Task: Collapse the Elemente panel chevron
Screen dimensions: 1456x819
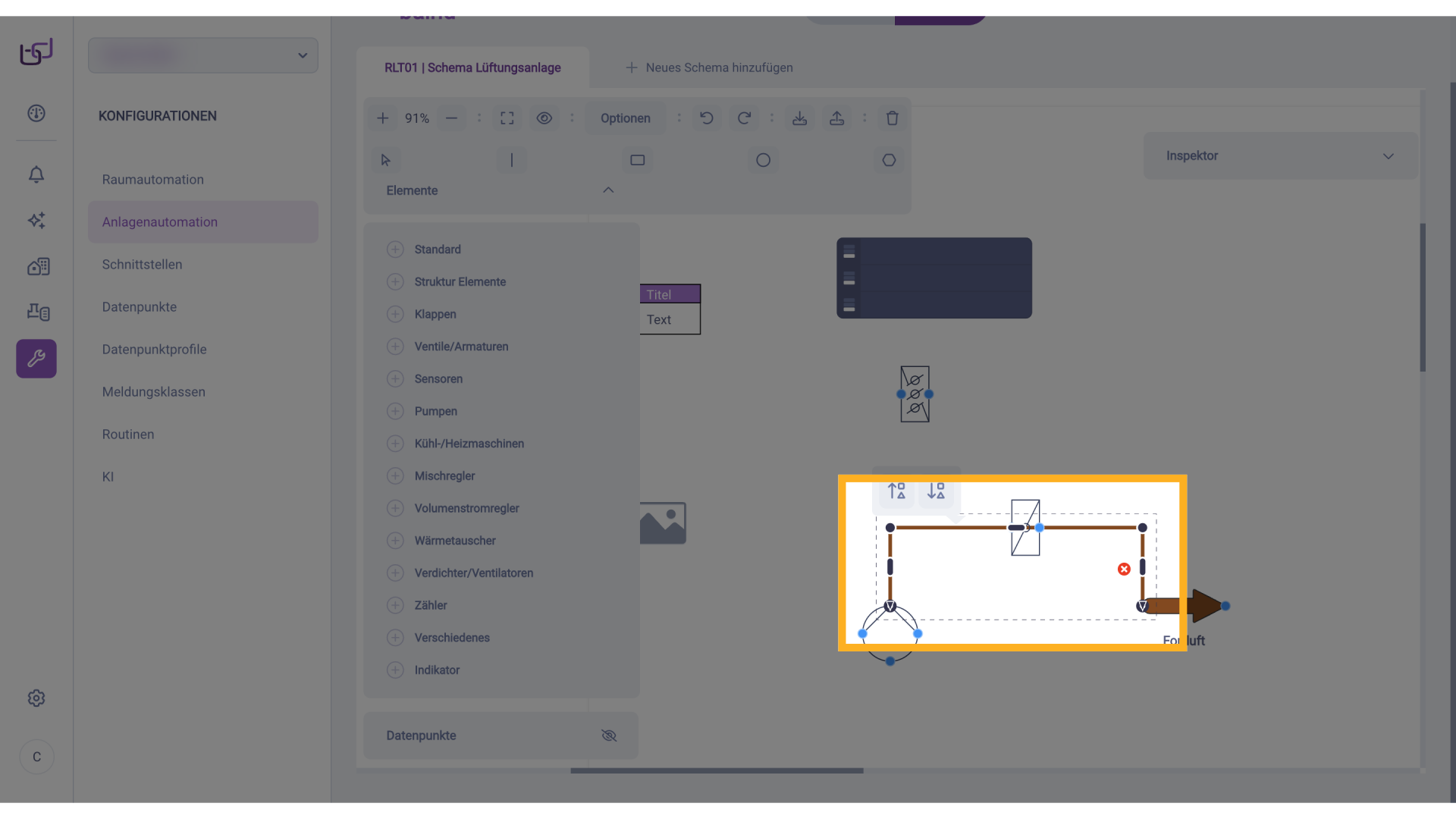Action: point(608,190)
